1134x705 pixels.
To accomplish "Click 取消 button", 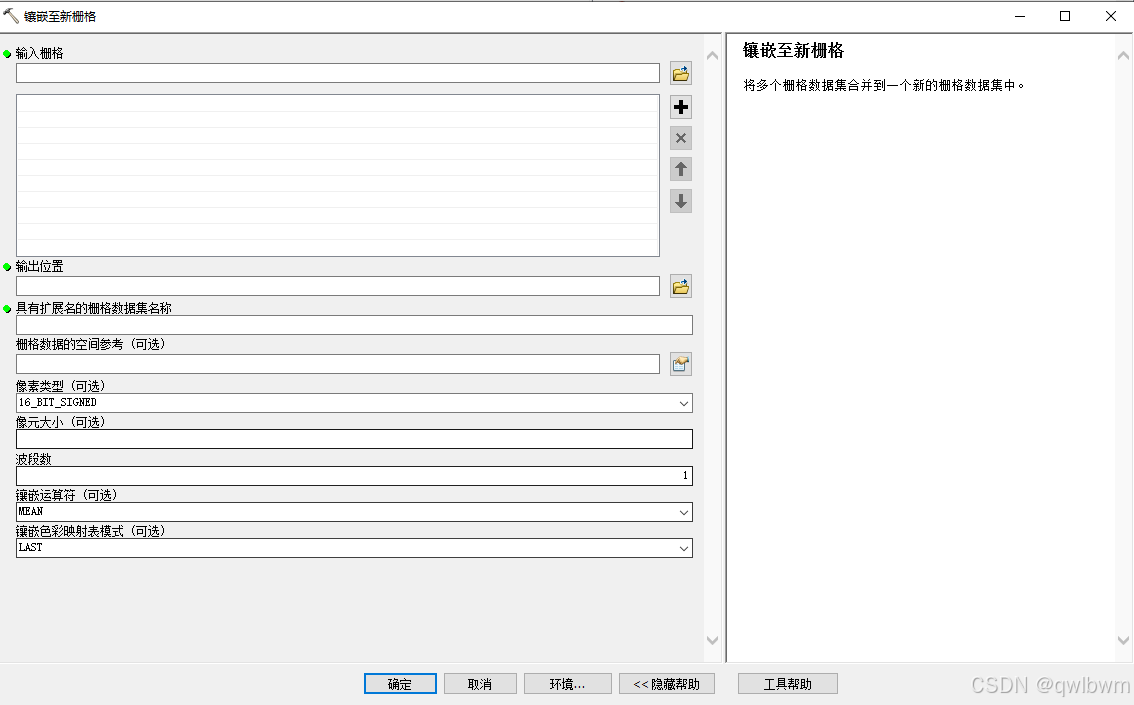I will pyautogui.click(x=480, y=684).
